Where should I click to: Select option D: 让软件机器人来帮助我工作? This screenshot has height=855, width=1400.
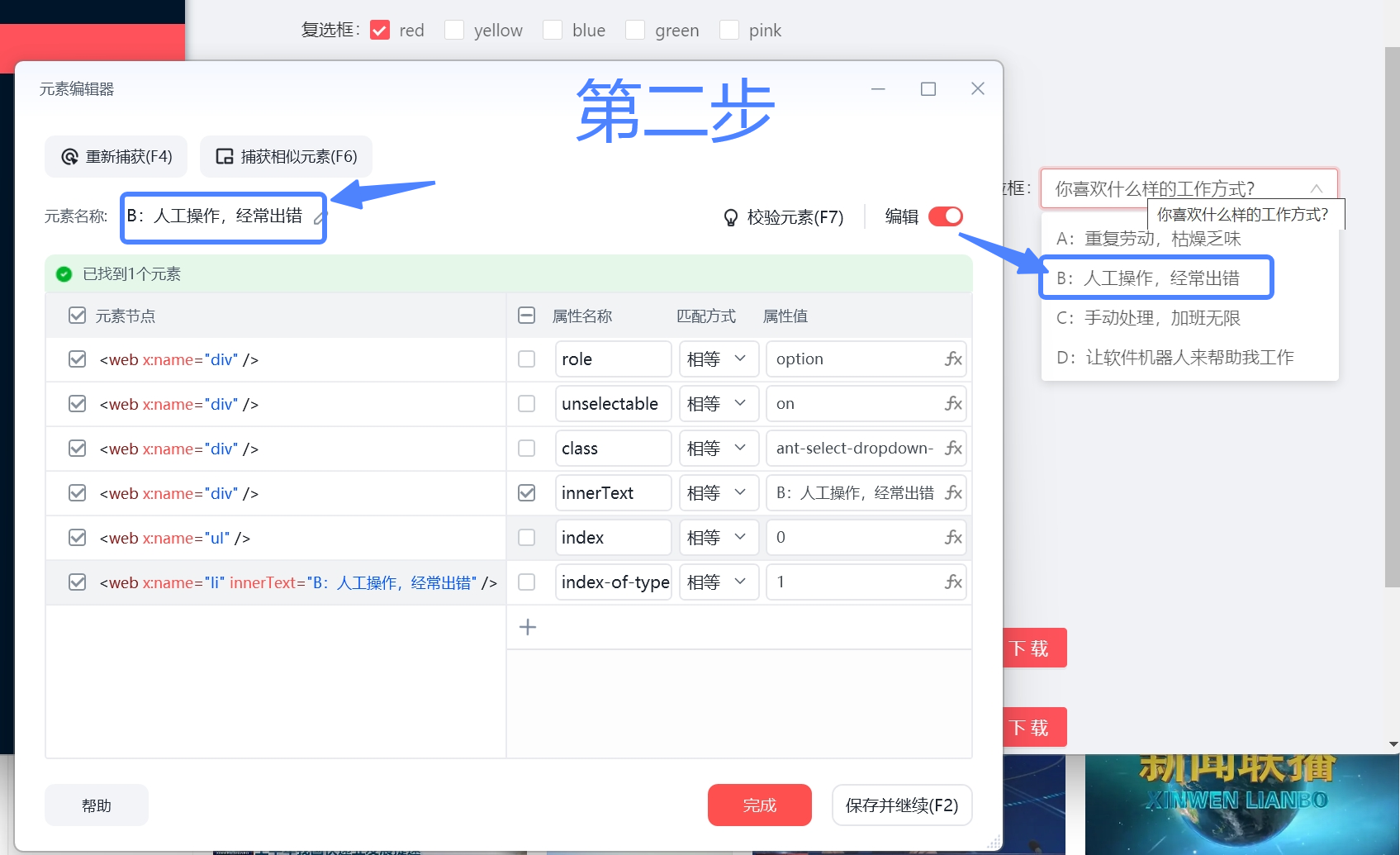tap(1175, 358)
